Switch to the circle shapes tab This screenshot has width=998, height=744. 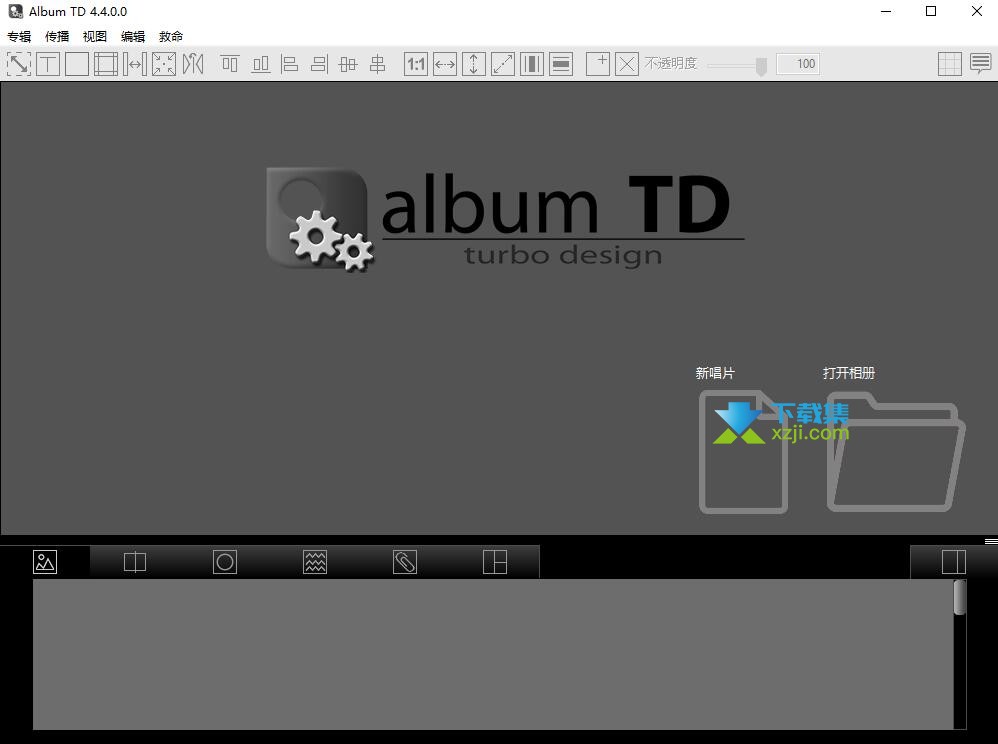[225, 562]
